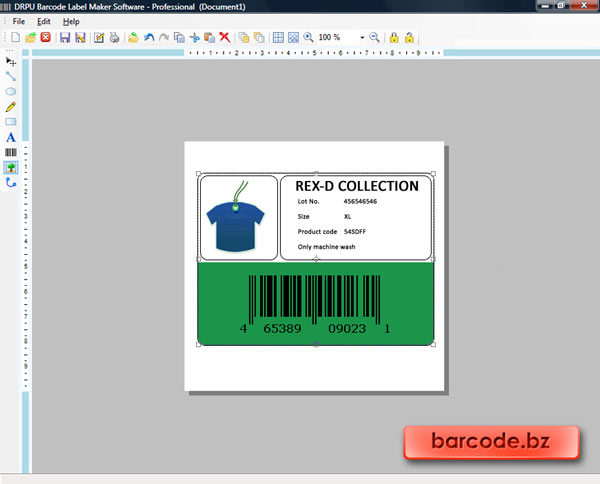The height and width of the screenshot is (484, 600).
Task: Click the 100 % zoom level field
Action: pos(338,37)
